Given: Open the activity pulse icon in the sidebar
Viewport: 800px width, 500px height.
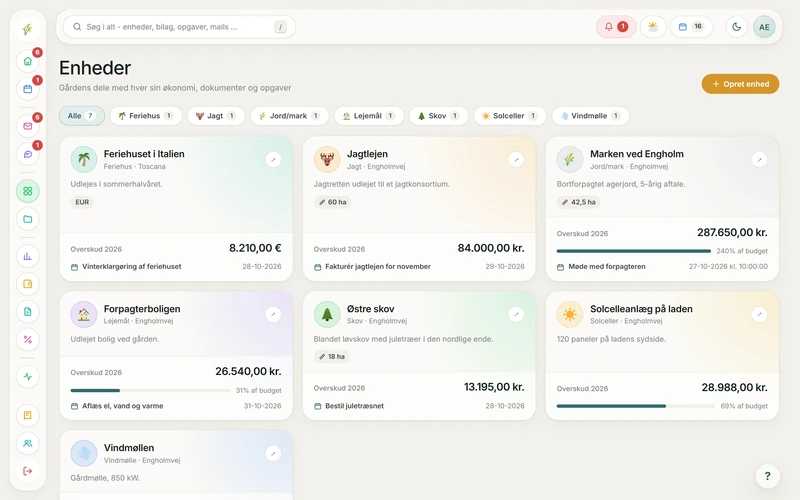Looking at the screenshot, I should click(x=28, y=377).
